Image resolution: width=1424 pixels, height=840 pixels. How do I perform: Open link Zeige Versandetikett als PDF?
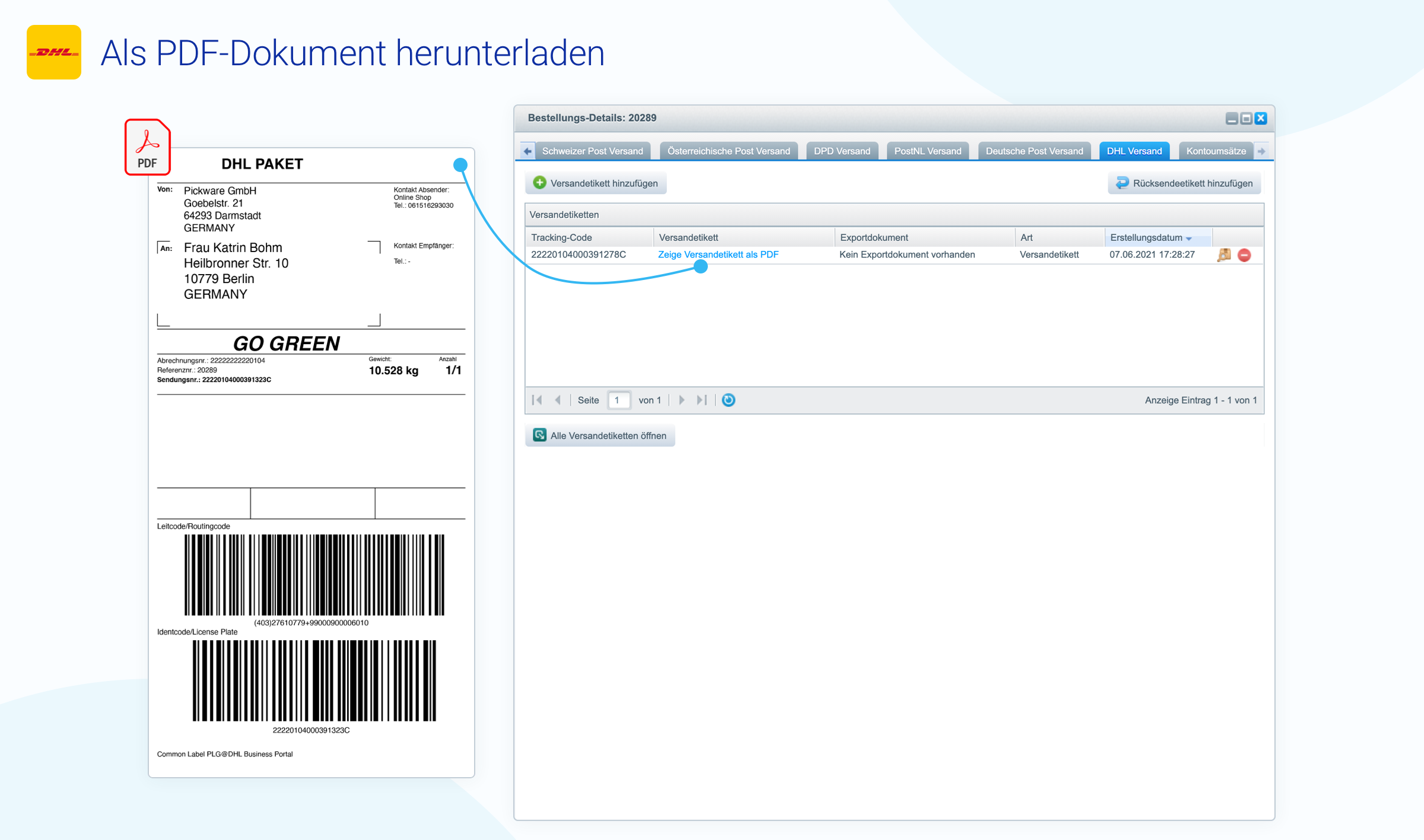coord(718,254)
